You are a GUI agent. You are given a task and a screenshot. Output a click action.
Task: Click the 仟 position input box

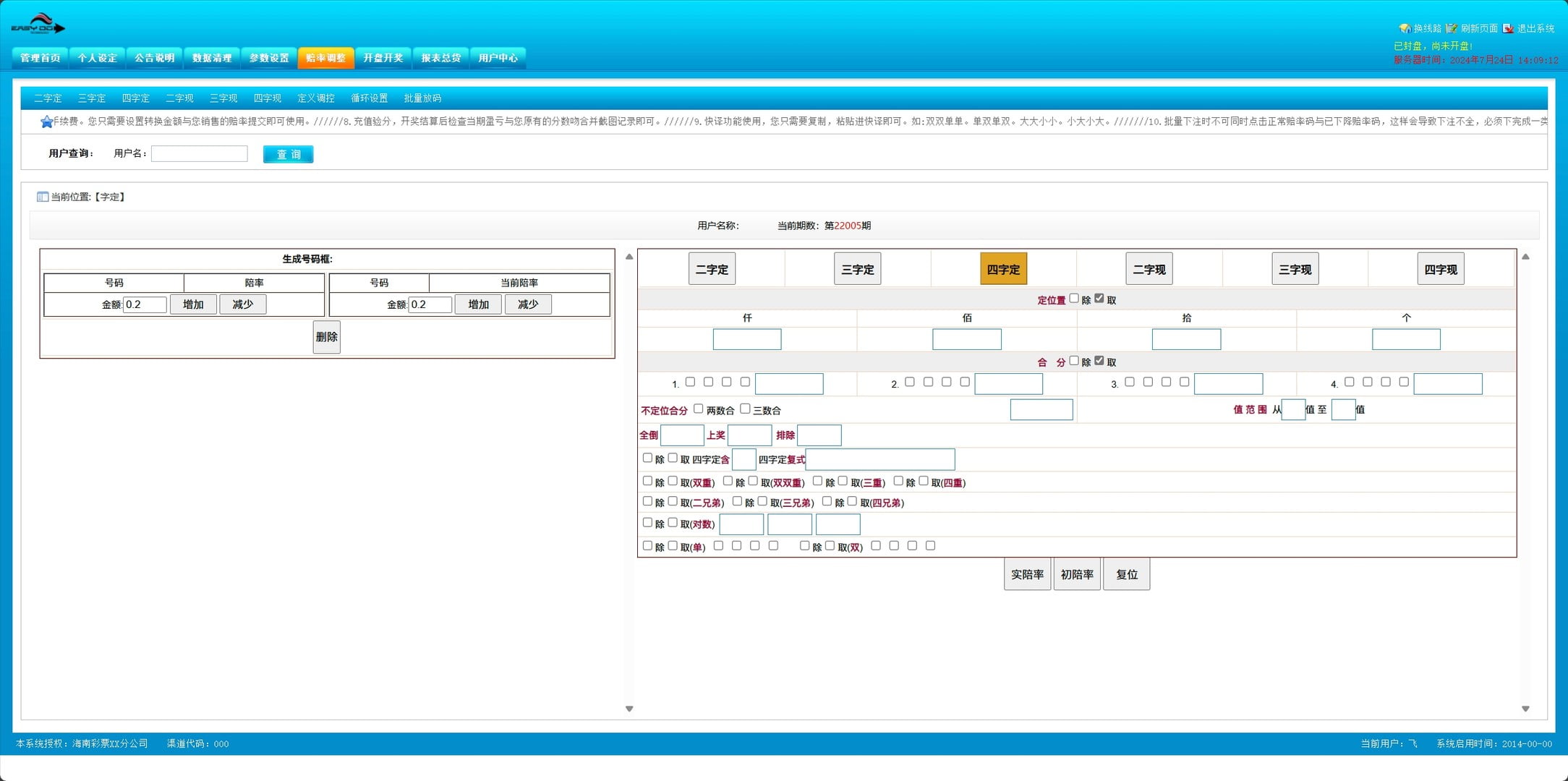(x=746, y=339)
